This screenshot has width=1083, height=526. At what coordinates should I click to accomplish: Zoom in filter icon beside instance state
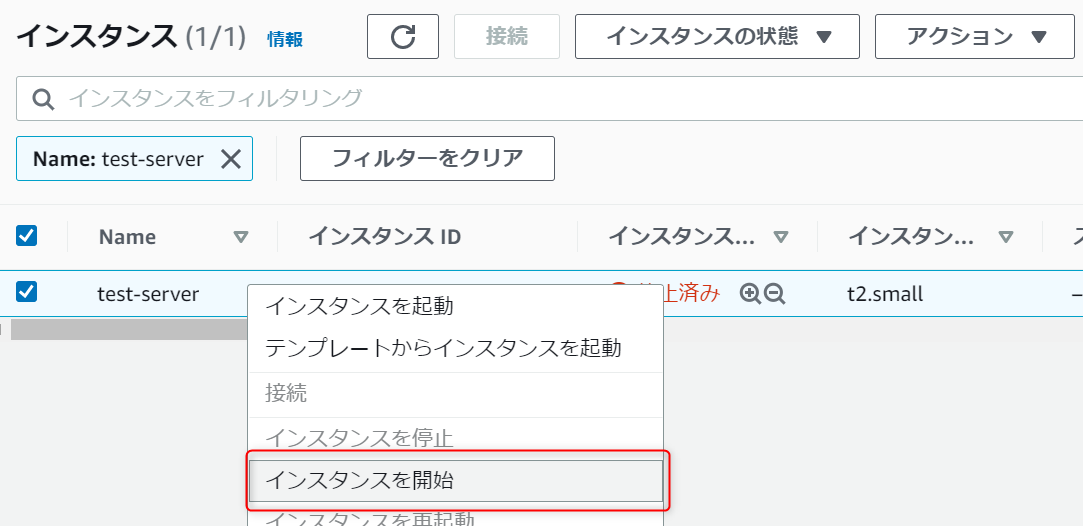coord(749,294)
